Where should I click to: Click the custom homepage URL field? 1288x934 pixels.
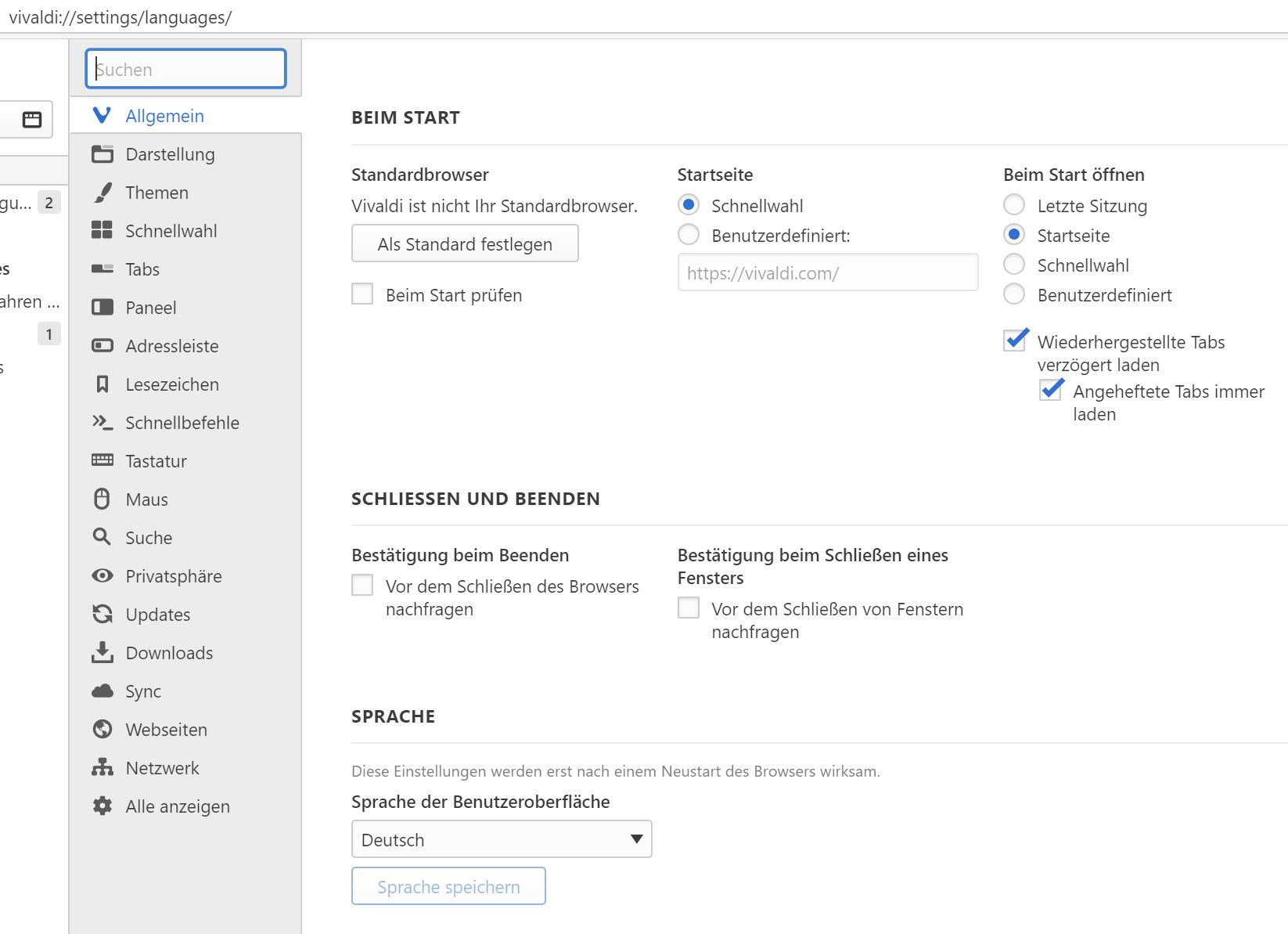[827, 273]
